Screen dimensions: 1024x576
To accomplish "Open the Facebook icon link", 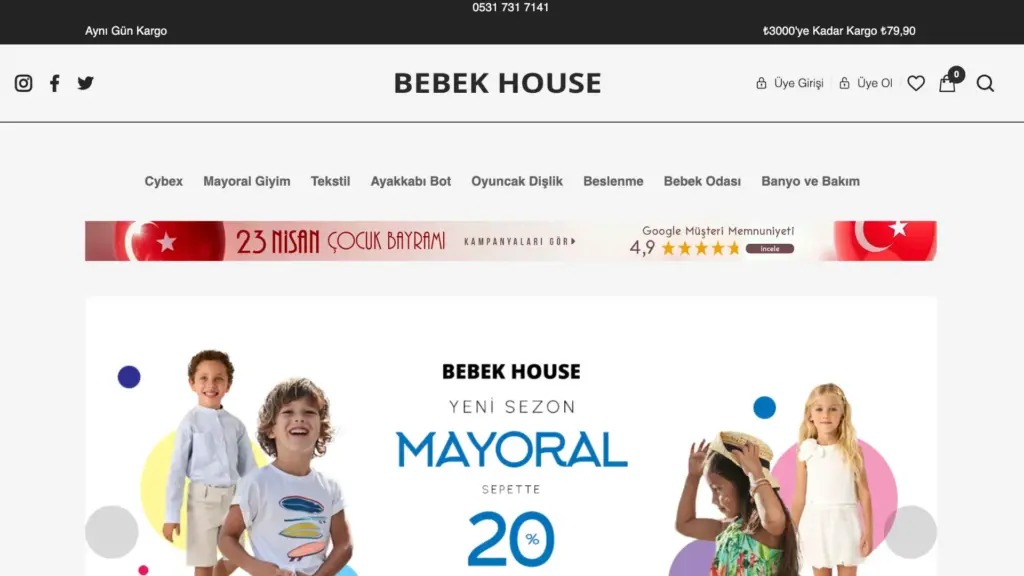I will (55, 83).
